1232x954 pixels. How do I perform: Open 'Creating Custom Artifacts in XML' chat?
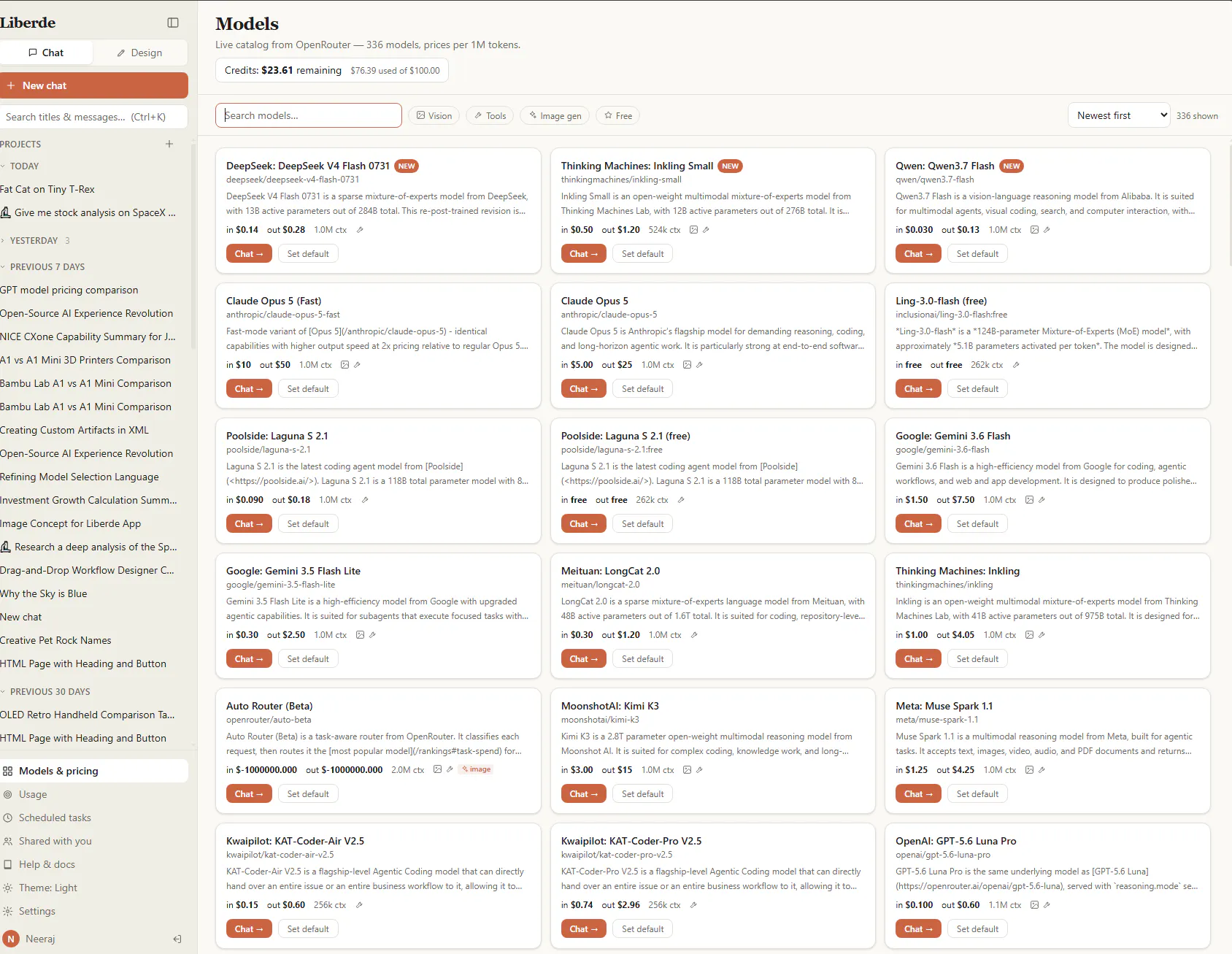click(93, 430)
